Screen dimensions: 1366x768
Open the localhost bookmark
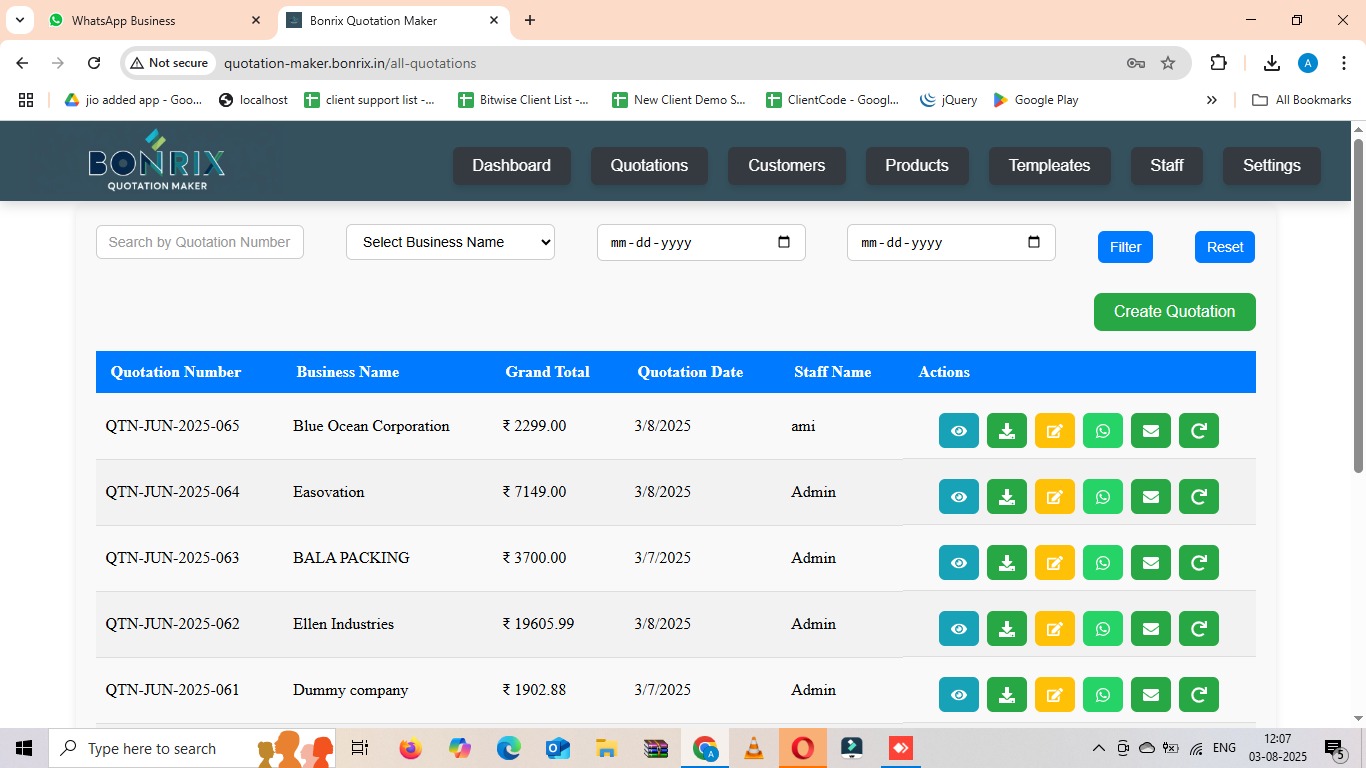[x=254, y=100]
